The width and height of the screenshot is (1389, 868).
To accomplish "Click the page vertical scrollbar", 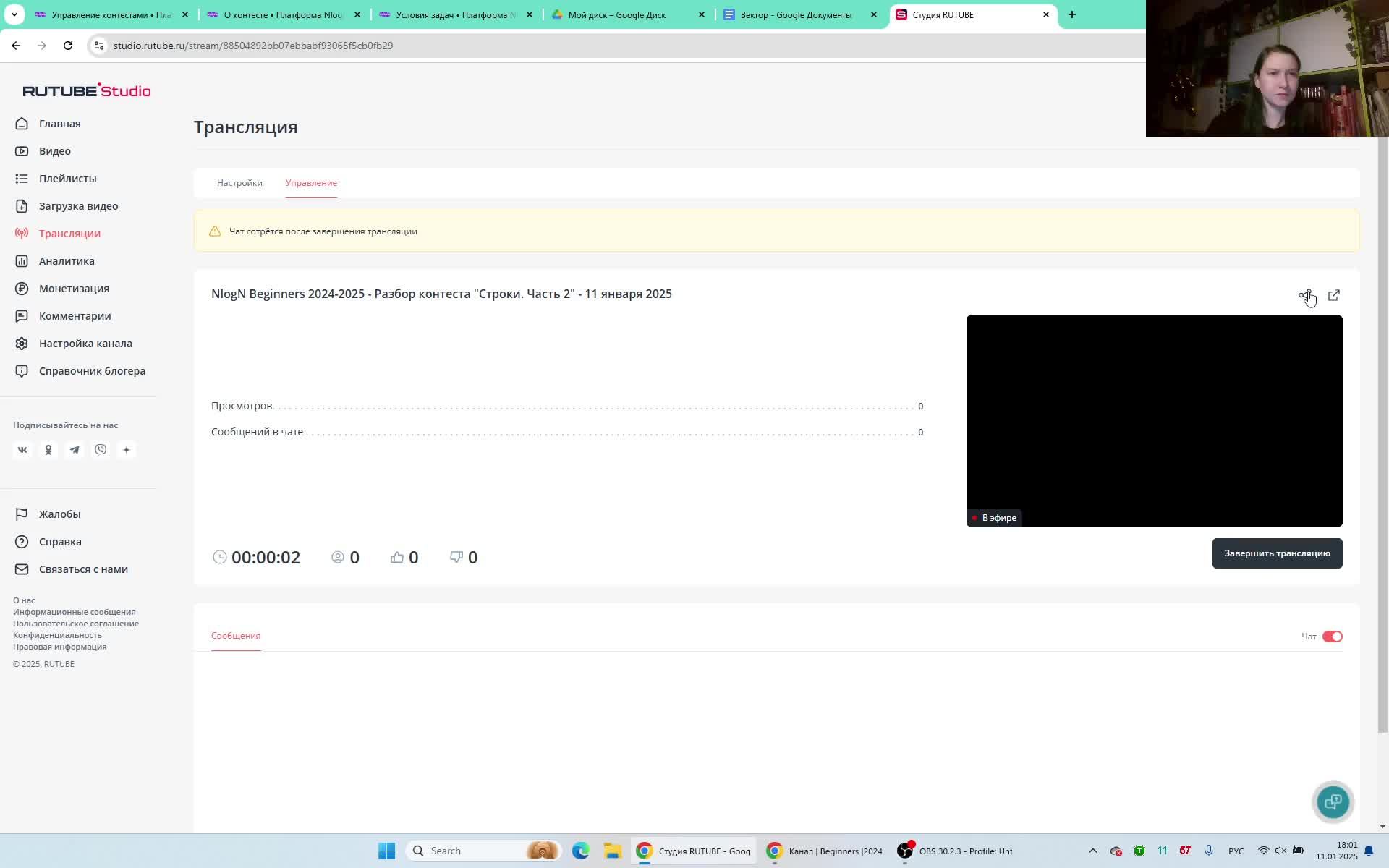I will pyautogui.click(x=1382, y=434).
